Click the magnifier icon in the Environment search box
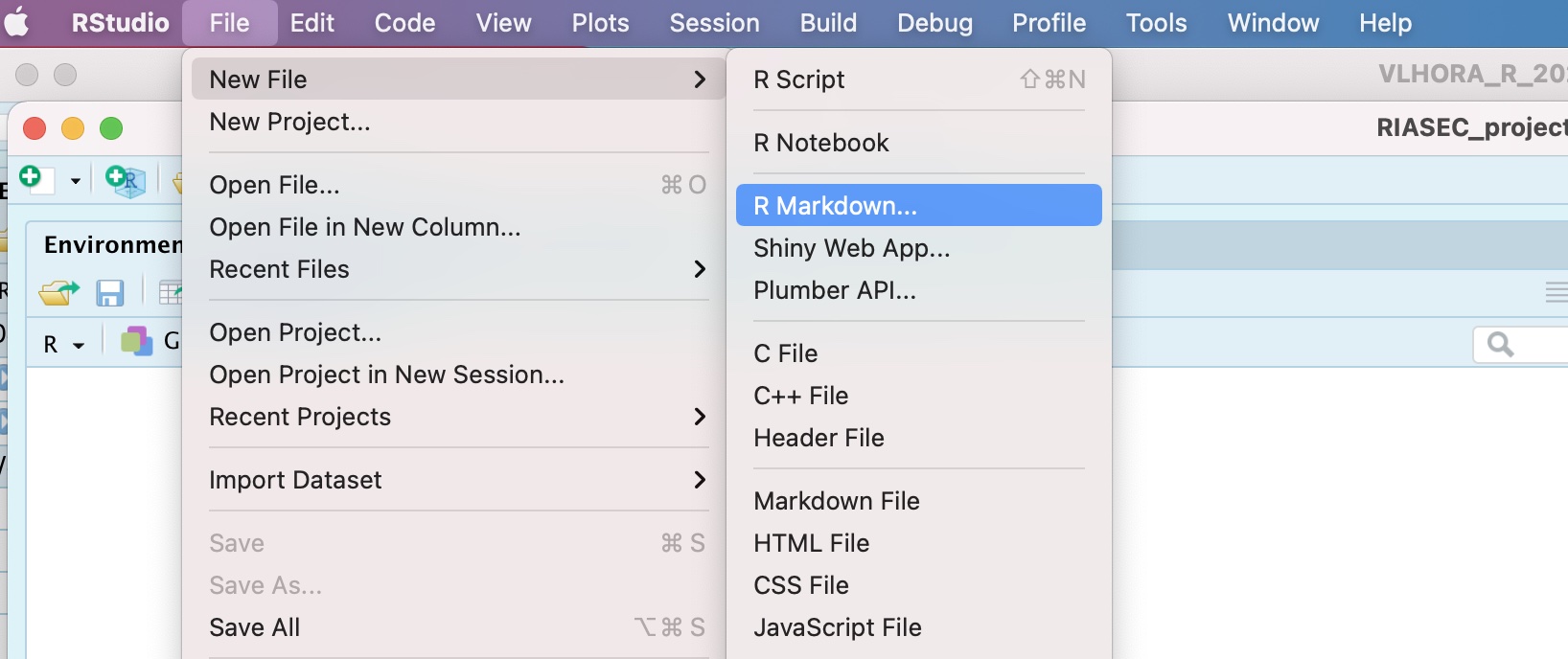The width and height of the screenshot is (1568, 659). (1500, 344)
